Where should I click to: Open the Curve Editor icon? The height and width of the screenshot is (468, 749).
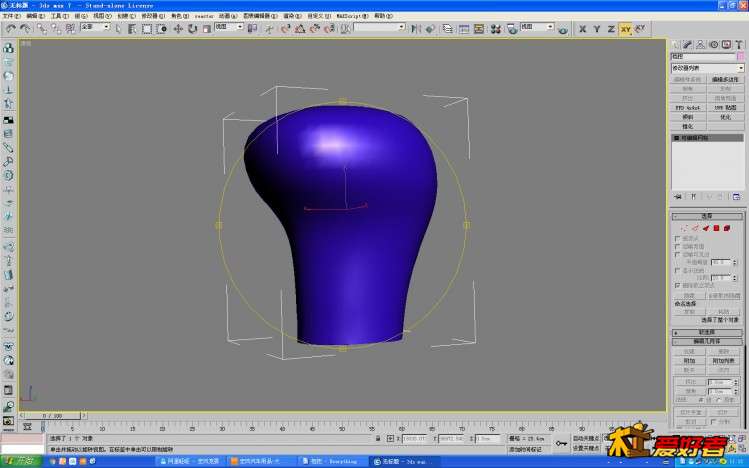click(463, 29)
